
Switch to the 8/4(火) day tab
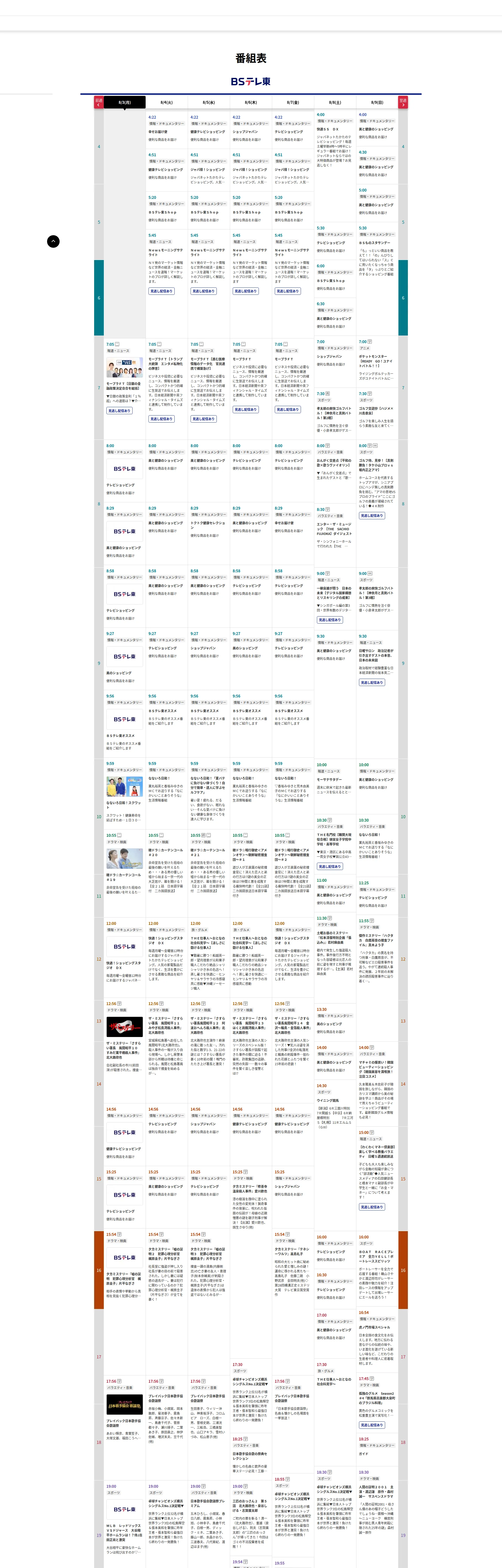pyautogui.click(x=167, y=102)
